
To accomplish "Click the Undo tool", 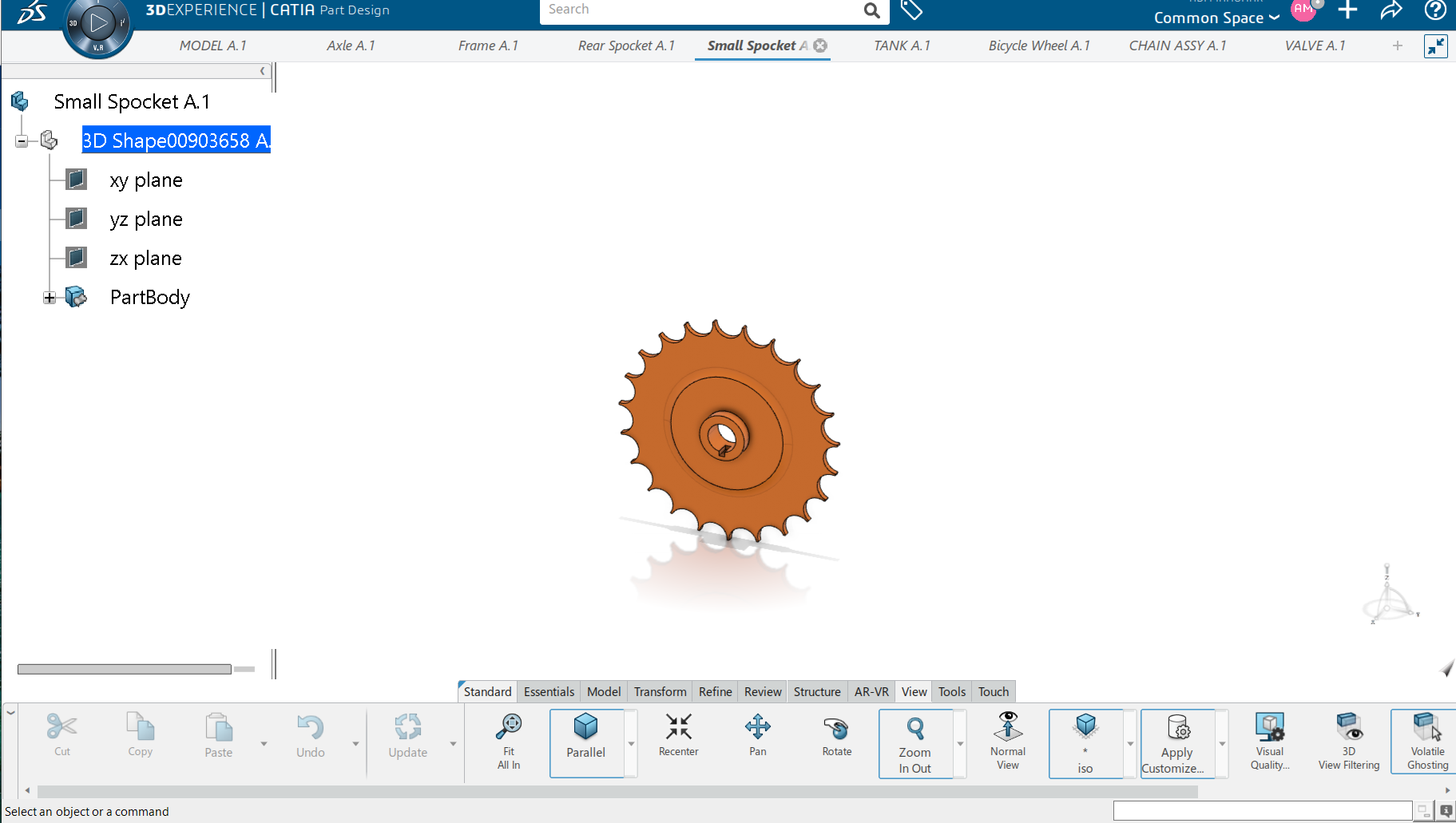I will [x=311, y=736].
